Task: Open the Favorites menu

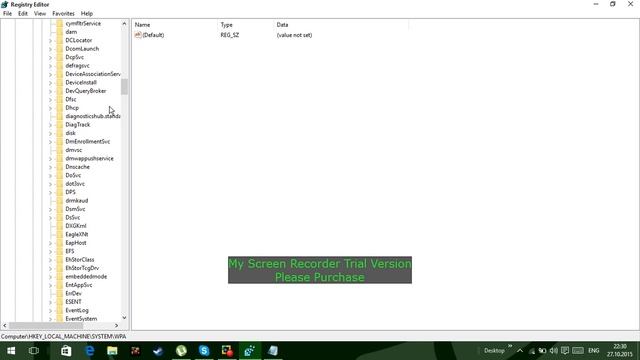Action: click(63, 13)
